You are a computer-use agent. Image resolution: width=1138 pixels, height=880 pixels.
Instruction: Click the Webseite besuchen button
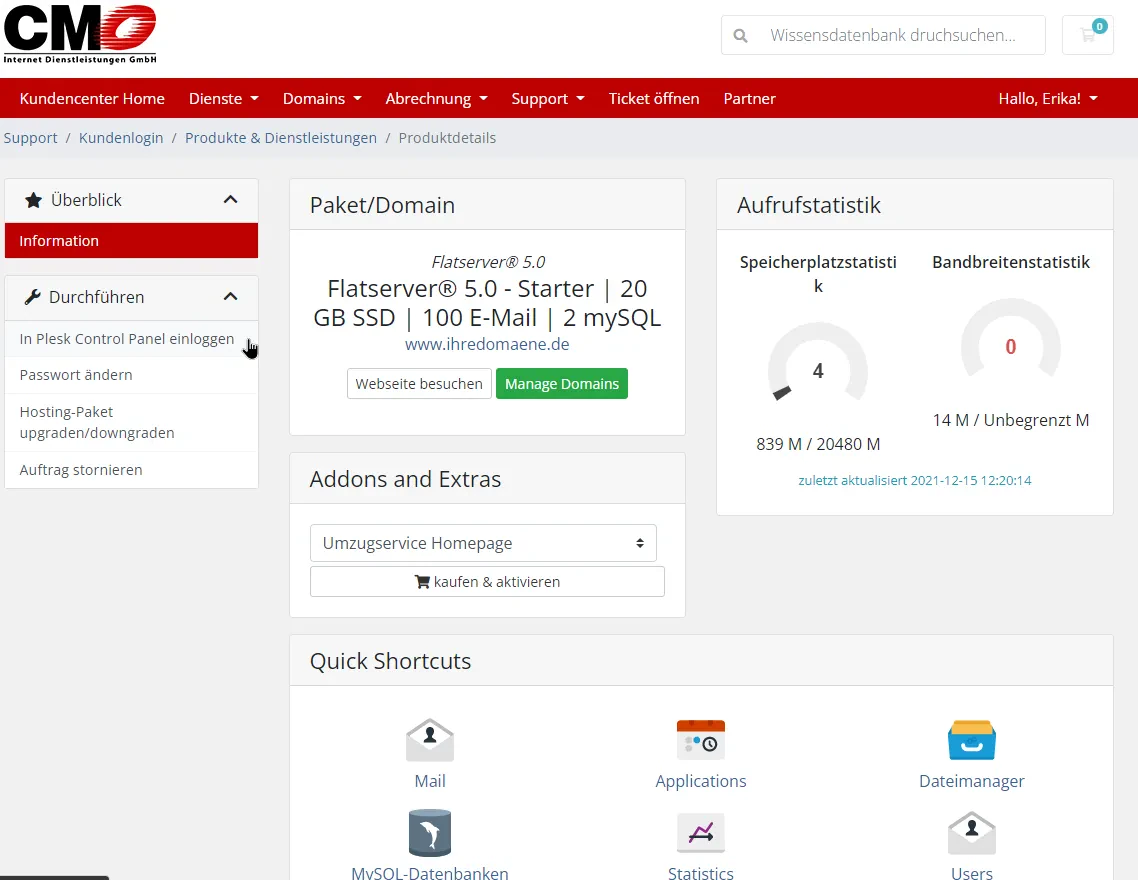(419, 384)
